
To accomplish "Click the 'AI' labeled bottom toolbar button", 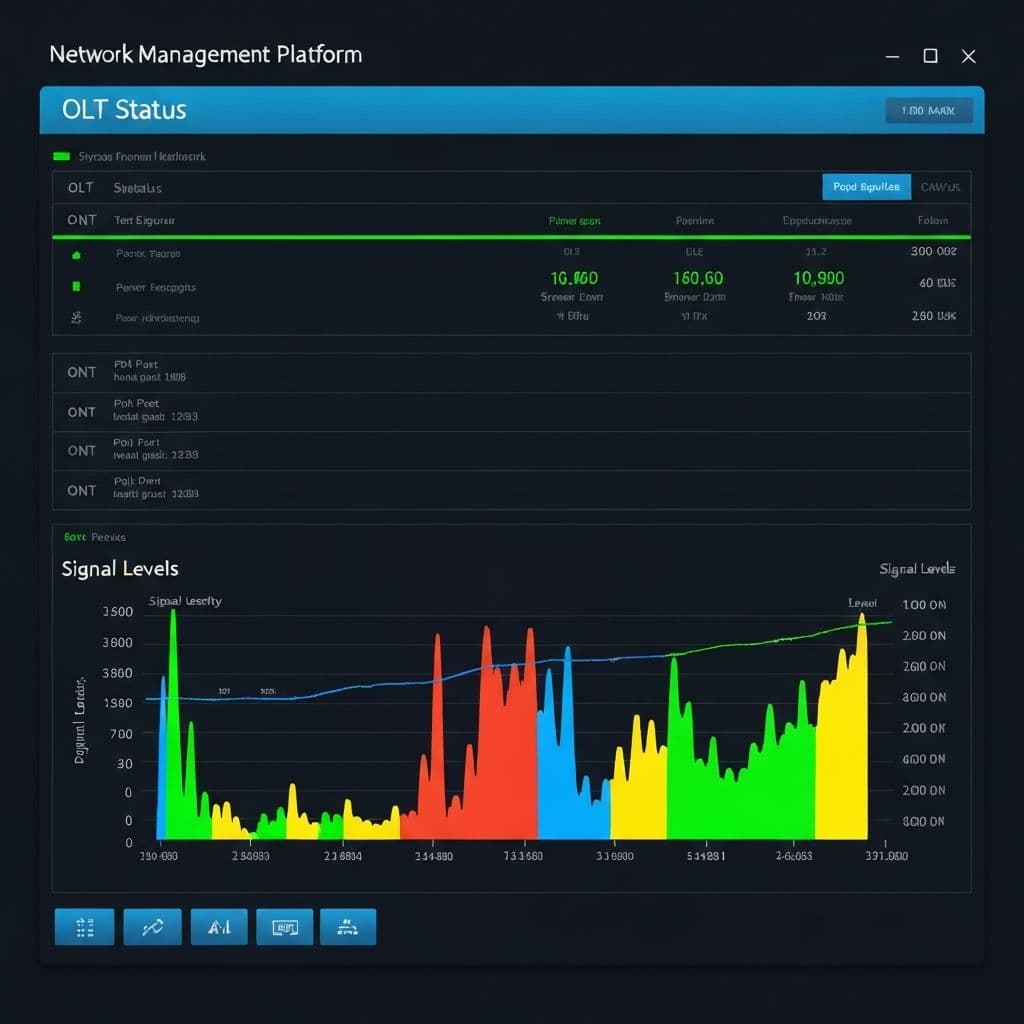I will [218, 927].
